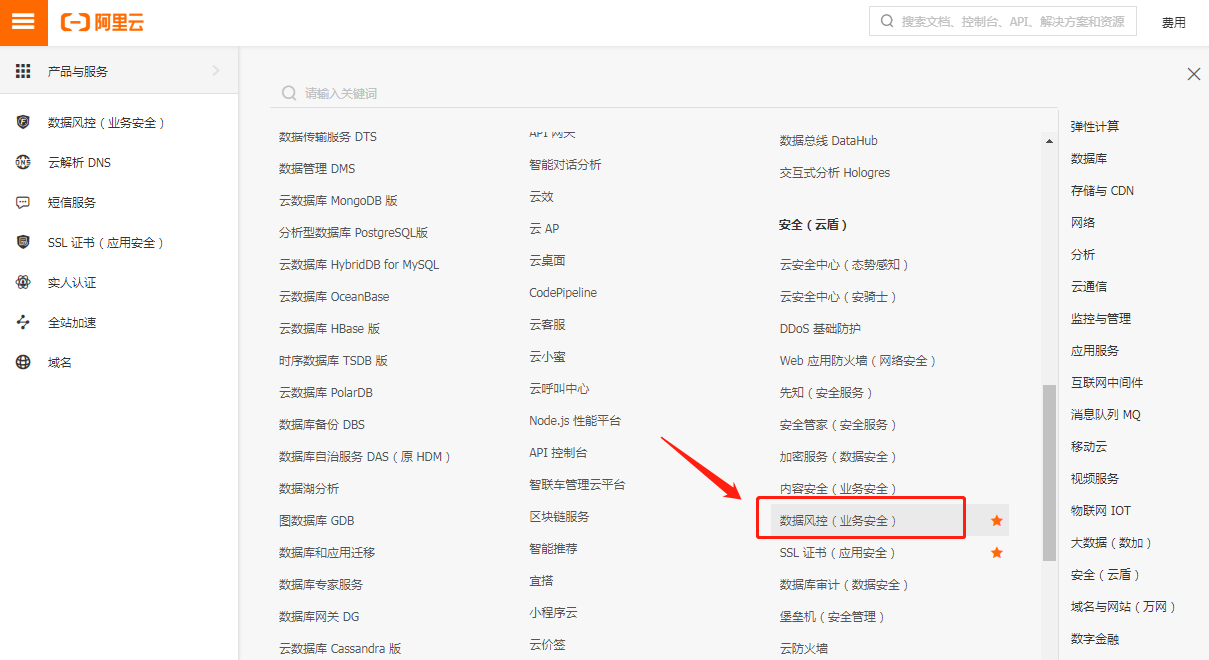Open 数据管理 DMS

pyautogui.click(x=317, y=168)
